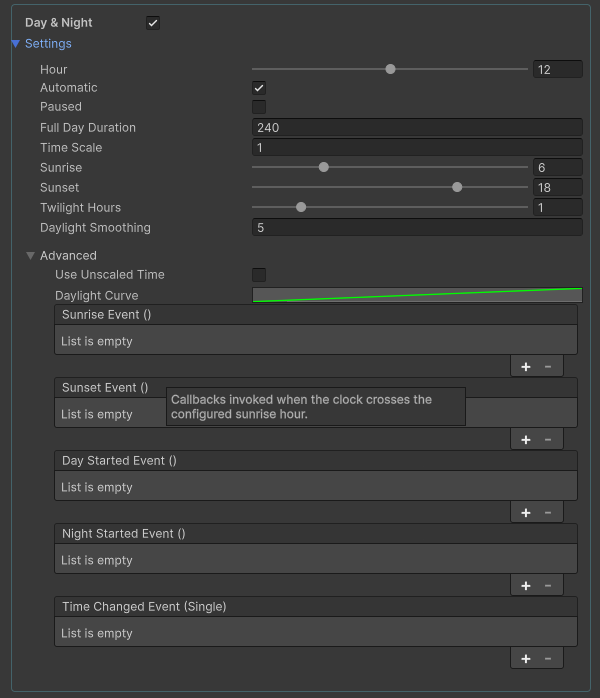Collapse the Settings foldout arrow

click(16, 44)
